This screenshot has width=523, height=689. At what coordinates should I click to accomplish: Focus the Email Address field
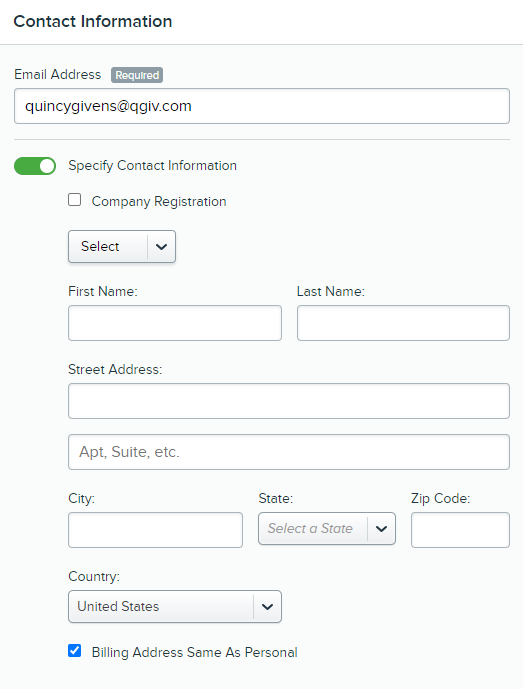coord(262,106)
